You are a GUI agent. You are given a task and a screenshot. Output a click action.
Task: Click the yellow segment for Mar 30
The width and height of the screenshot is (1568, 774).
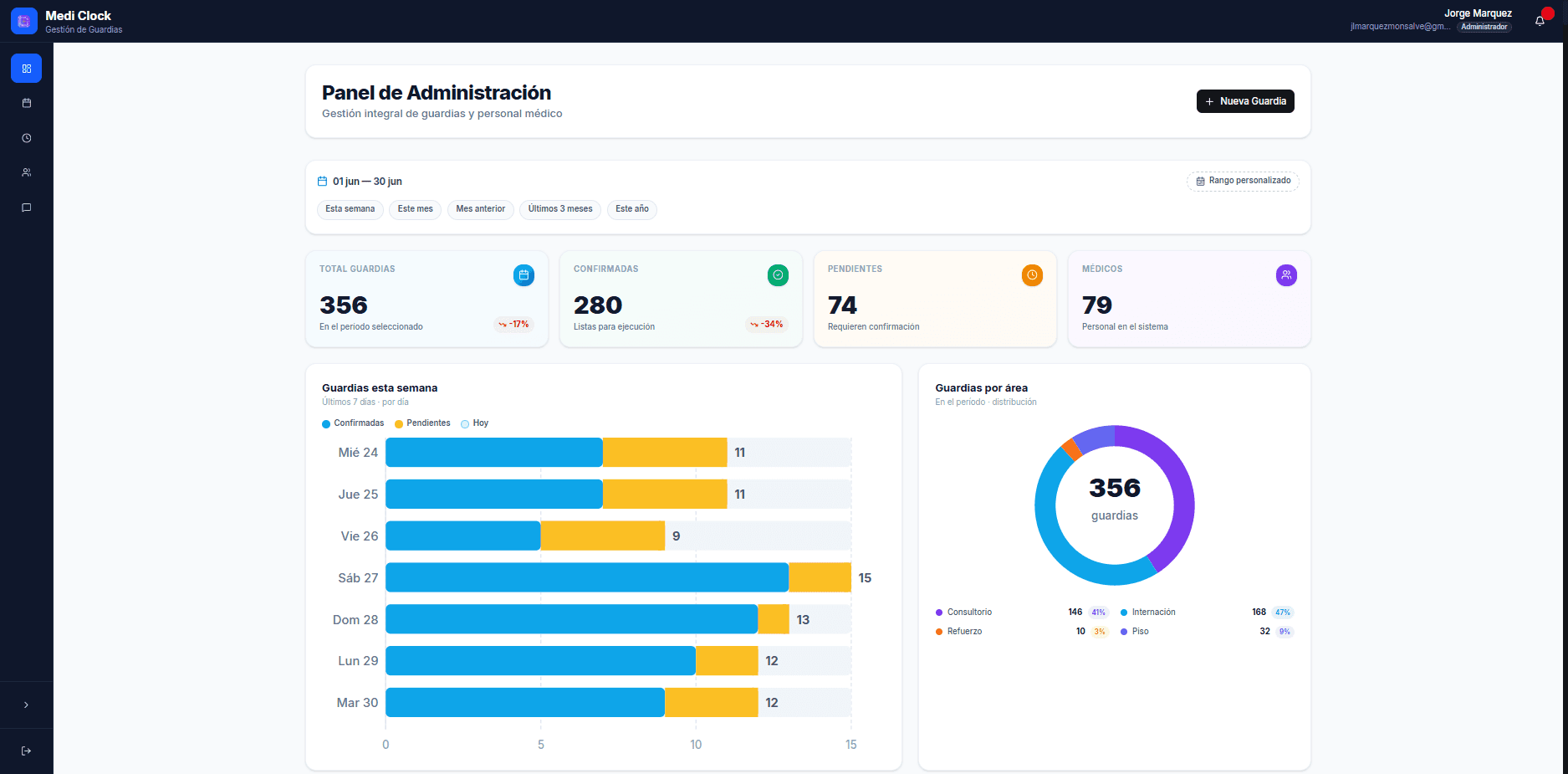coord(712,703)
